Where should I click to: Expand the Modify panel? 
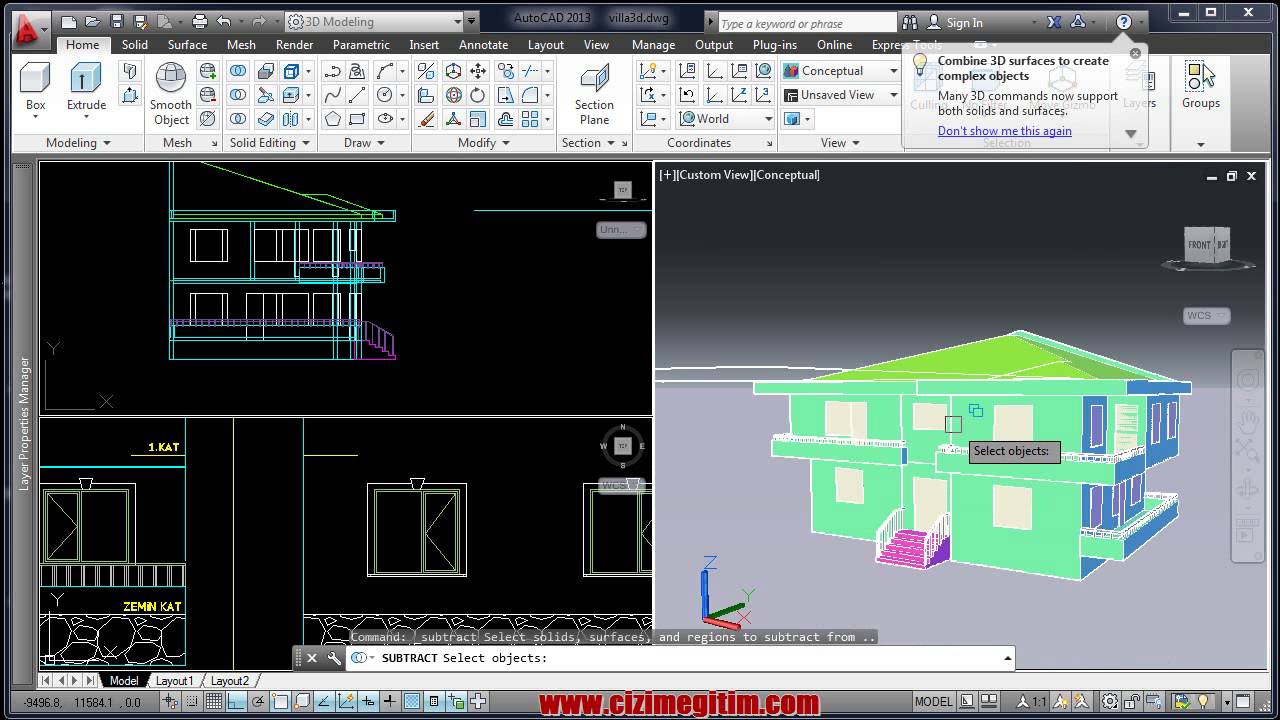[484, 143]
